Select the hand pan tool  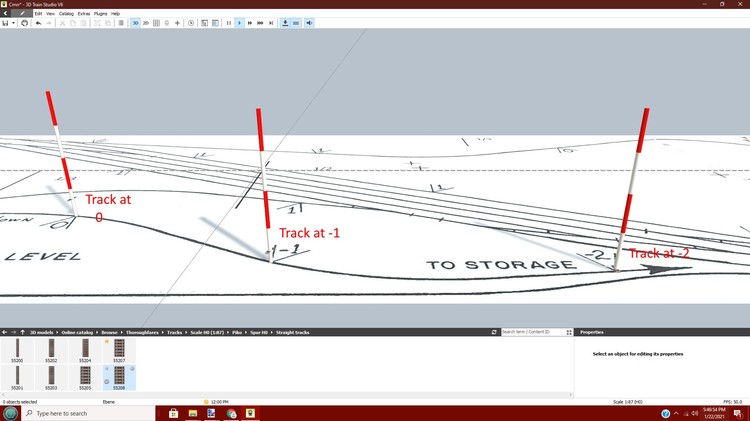point(23,22)
